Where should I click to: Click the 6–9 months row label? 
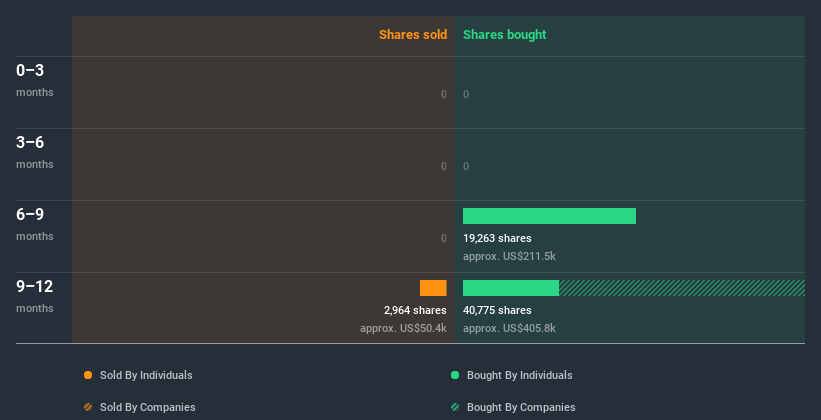click(35, 224)
